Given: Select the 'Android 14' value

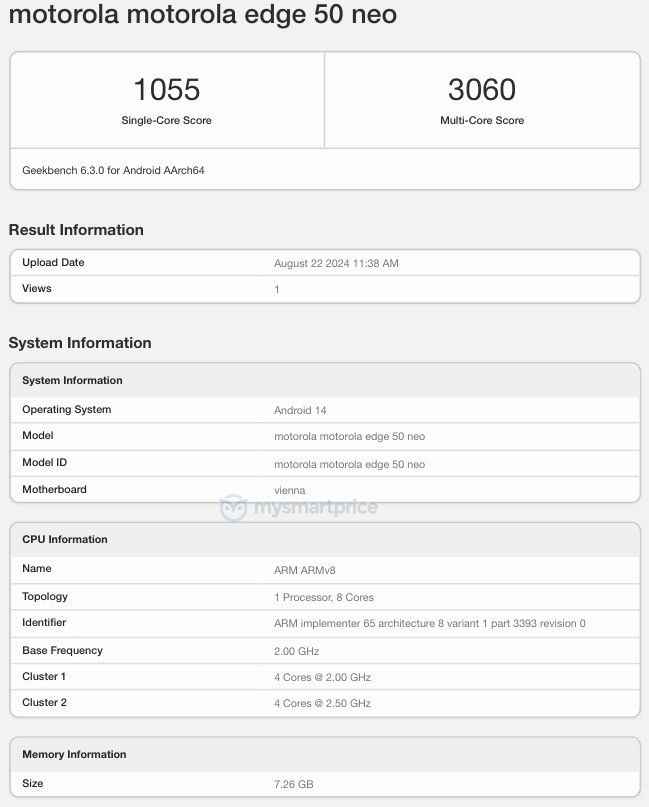Looking at the screenshot, I should point(300,411).
